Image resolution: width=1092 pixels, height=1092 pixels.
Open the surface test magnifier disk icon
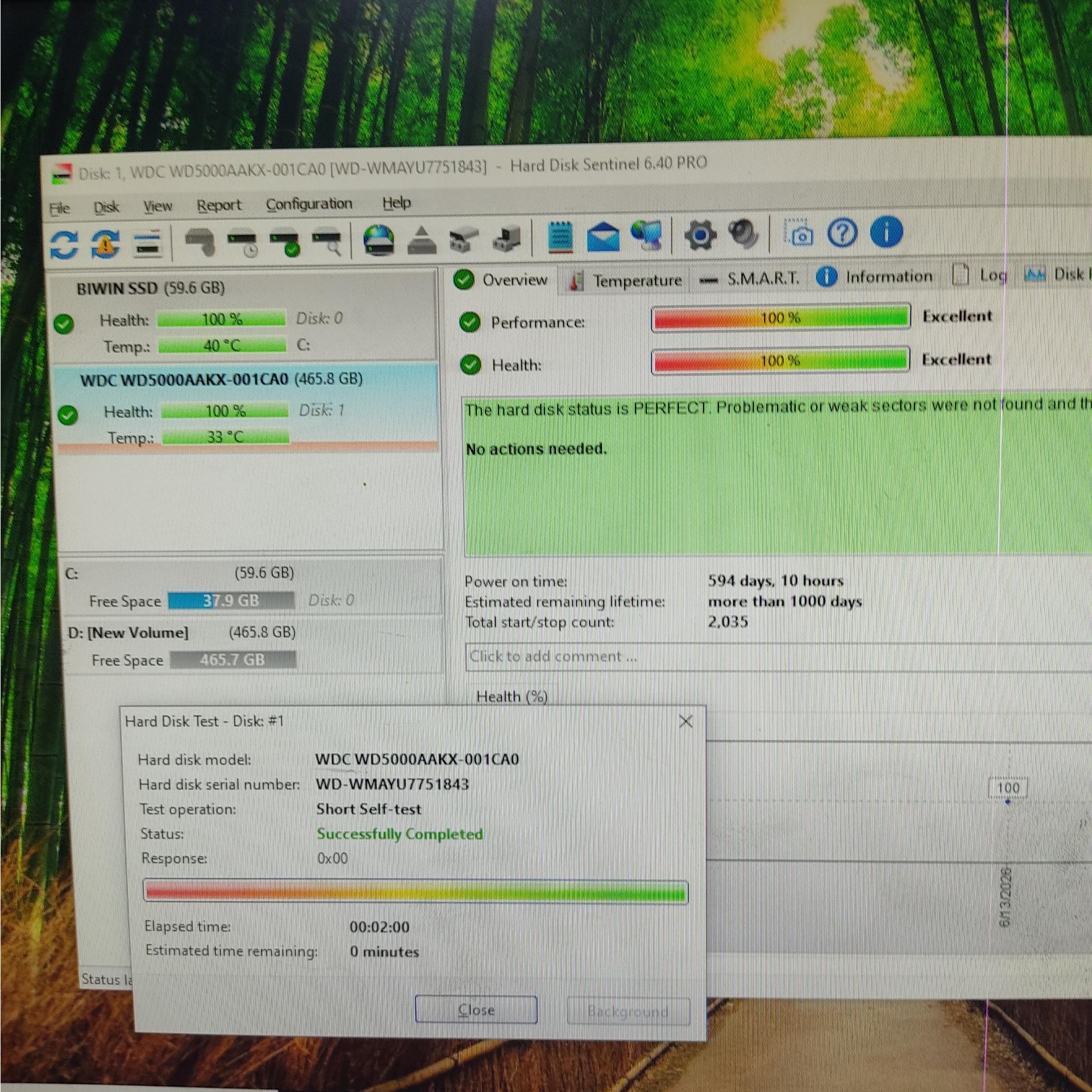[328, 240]
